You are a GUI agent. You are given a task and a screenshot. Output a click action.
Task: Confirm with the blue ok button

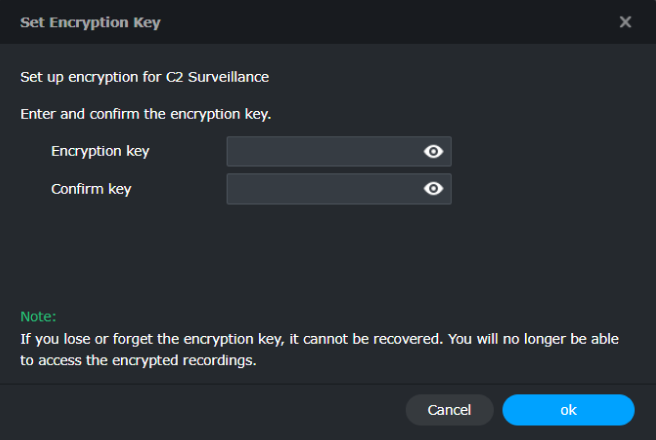568,410
